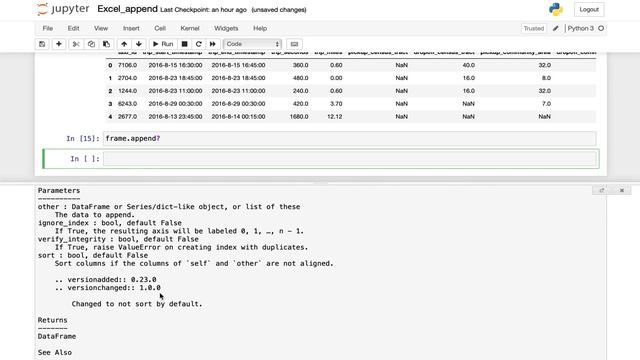Click the frame.append? cell input

click(350, 138)
